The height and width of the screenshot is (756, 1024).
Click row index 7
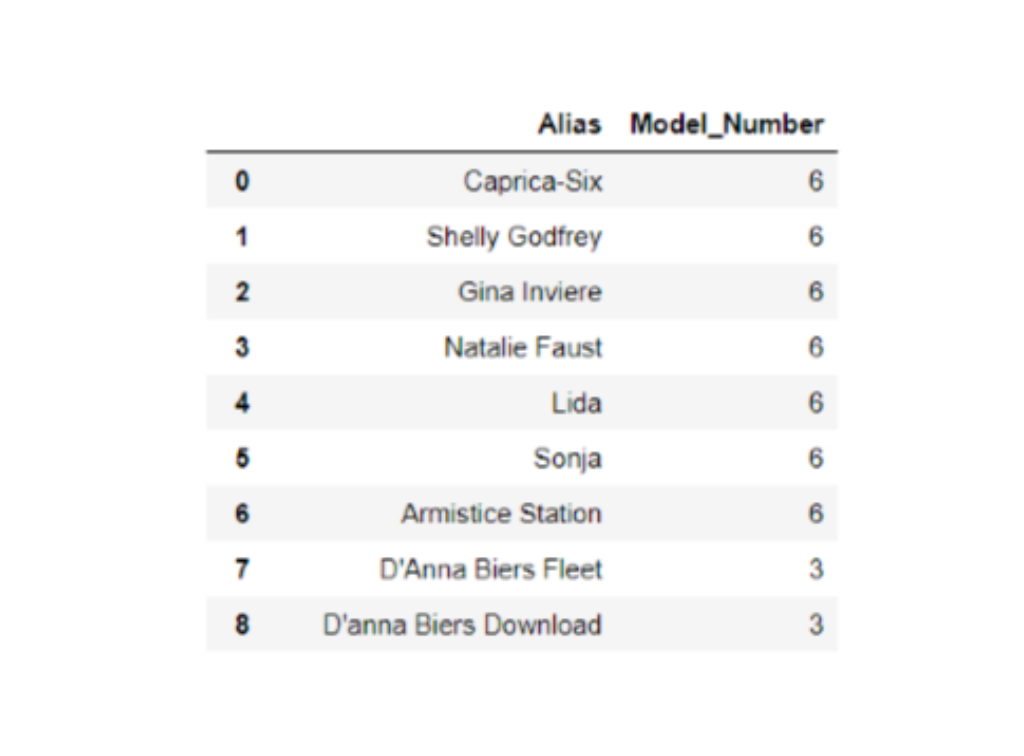[241, 570]
